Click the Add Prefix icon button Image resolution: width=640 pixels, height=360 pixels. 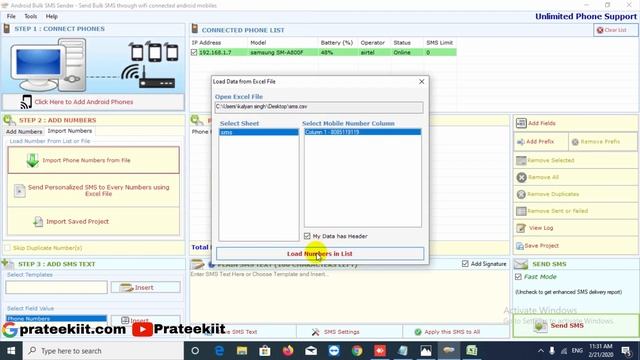[520, 142]
